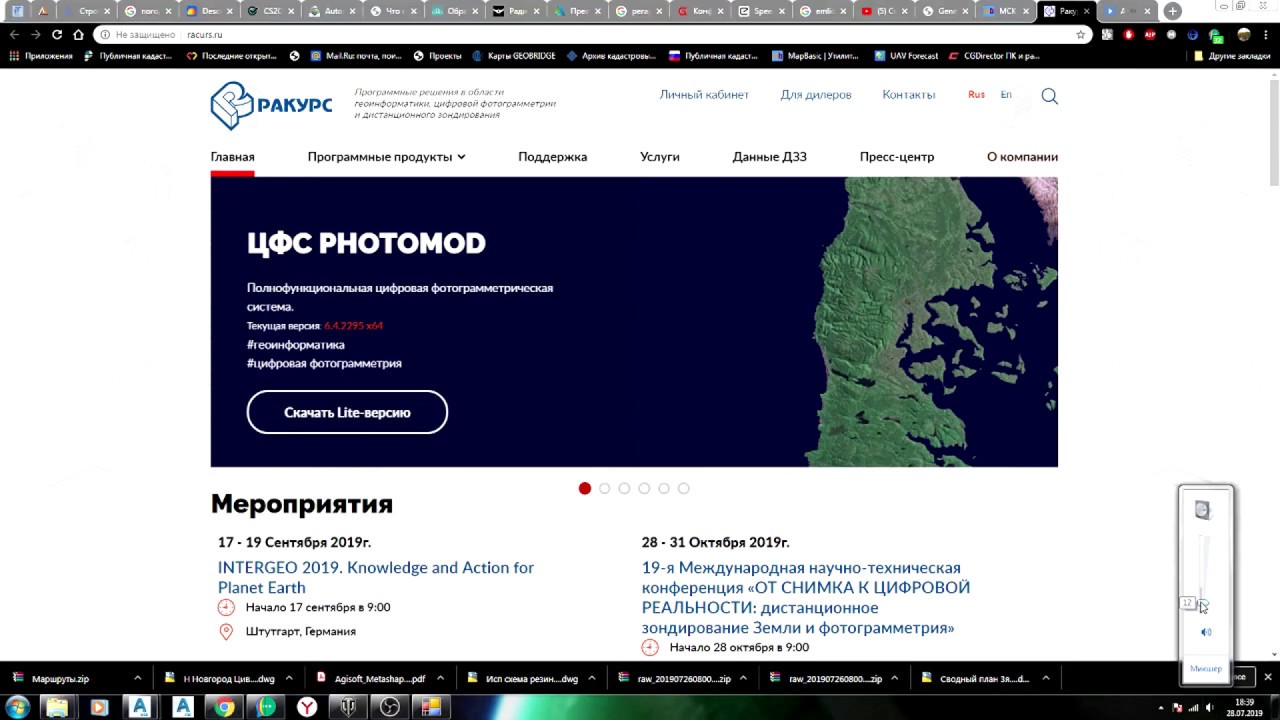Launch World of Tanks from taskbar
Viewport: 1280px width, 720px height.
point(348,707)
